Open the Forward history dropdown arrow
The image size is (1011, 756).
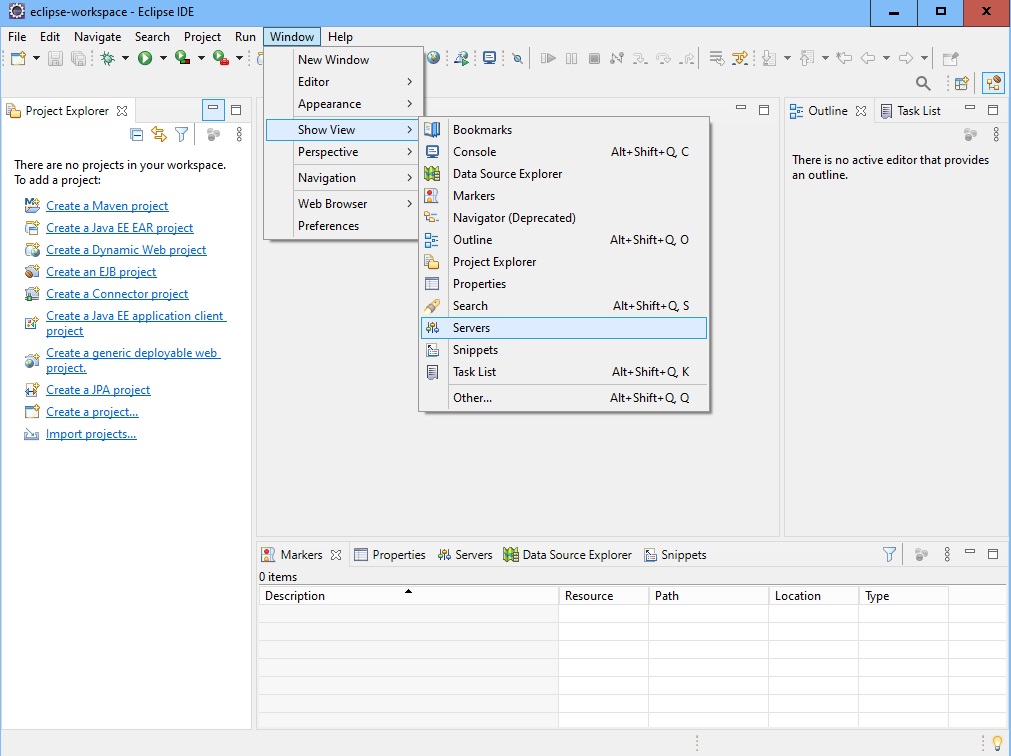[924, 59]
